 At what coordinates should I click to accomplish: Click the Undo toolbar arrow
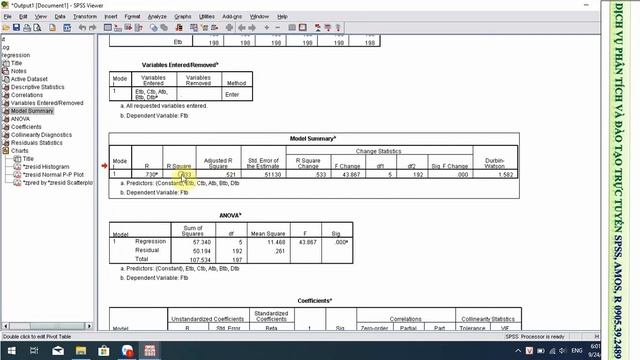(x=82, y=28)
